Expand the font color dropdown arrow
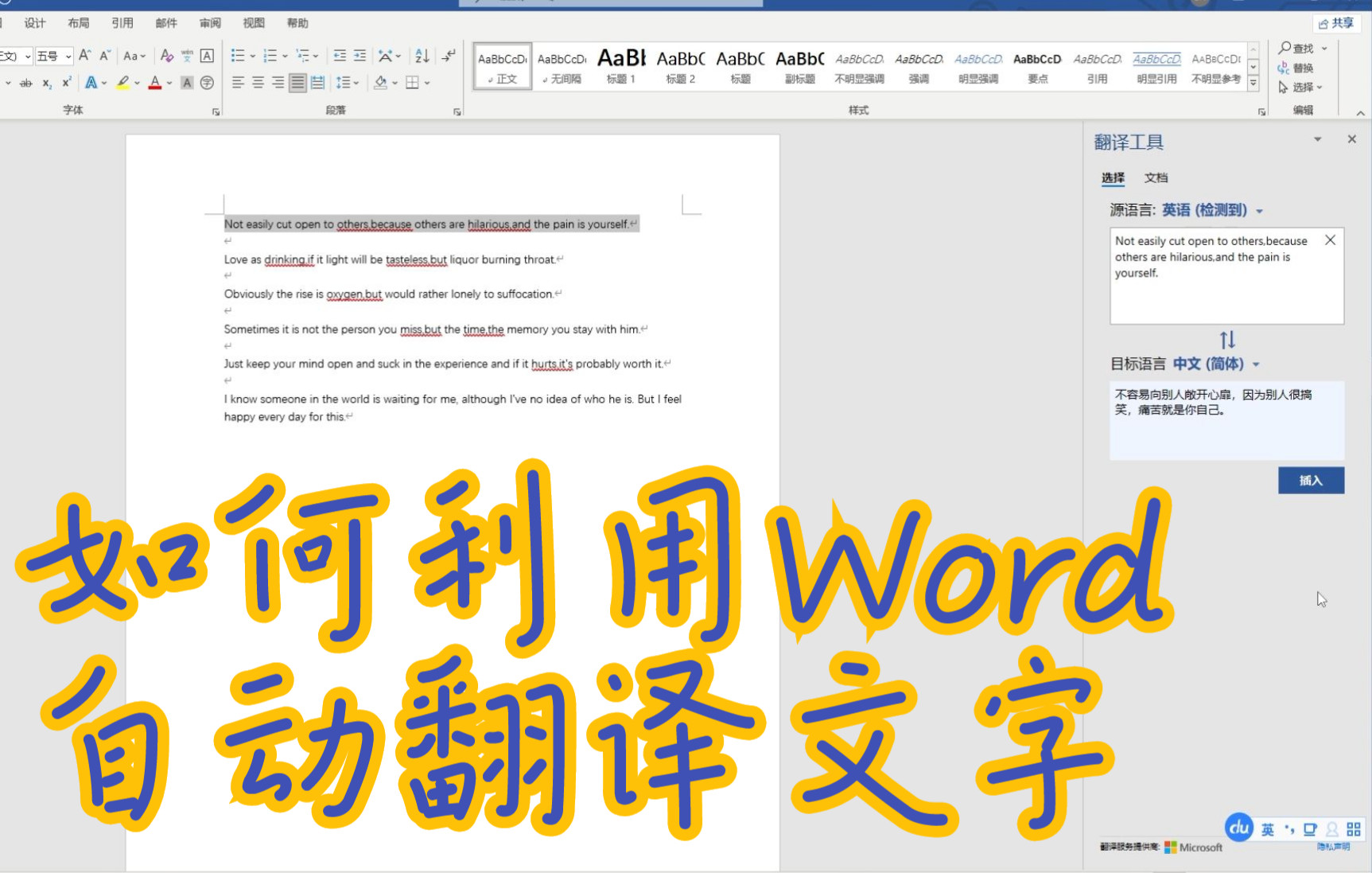The height and width of the screenshot is (873, 1372). [169, 83]
